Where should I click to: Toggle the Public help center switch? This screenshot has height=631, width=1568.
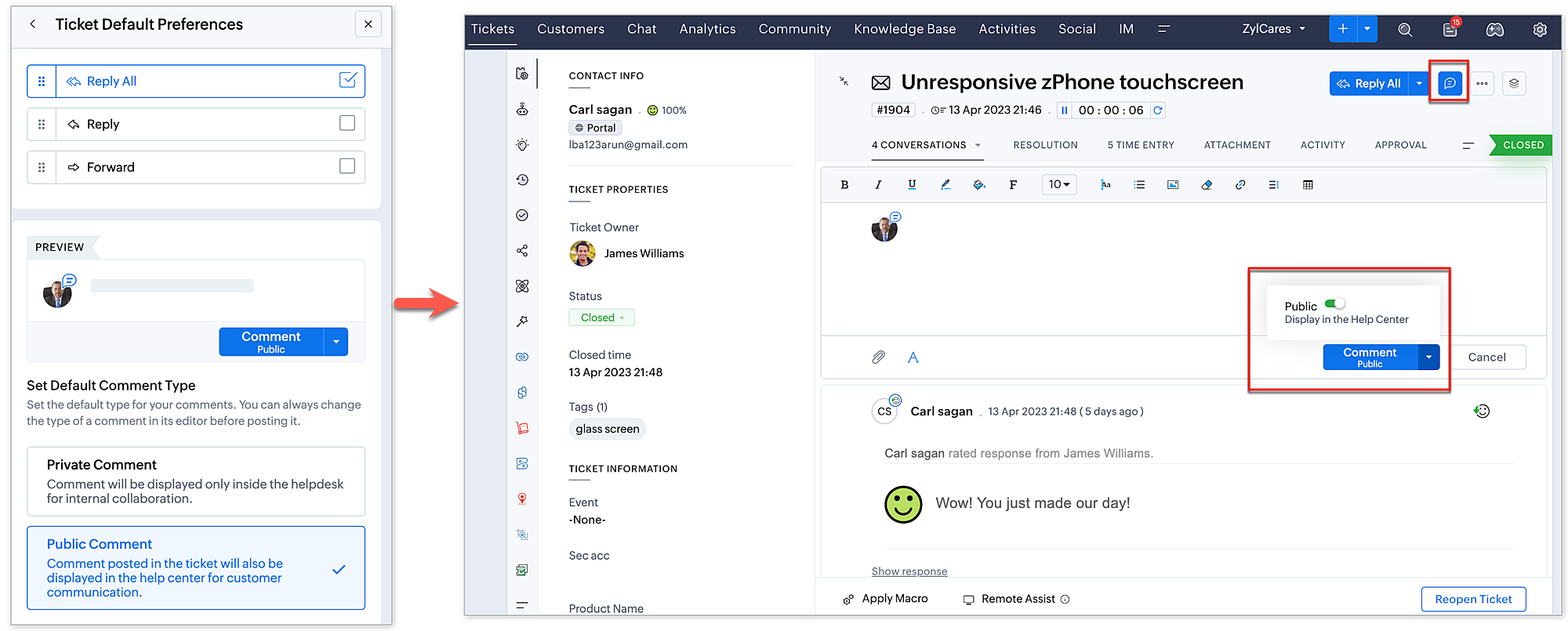coord(1335,303)
